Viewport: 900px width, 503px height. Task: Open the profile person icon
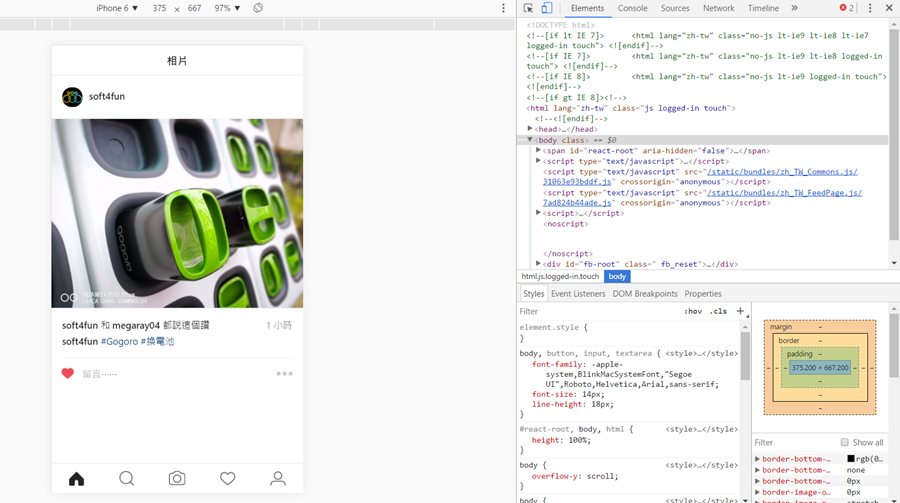(x=278, y=479)
